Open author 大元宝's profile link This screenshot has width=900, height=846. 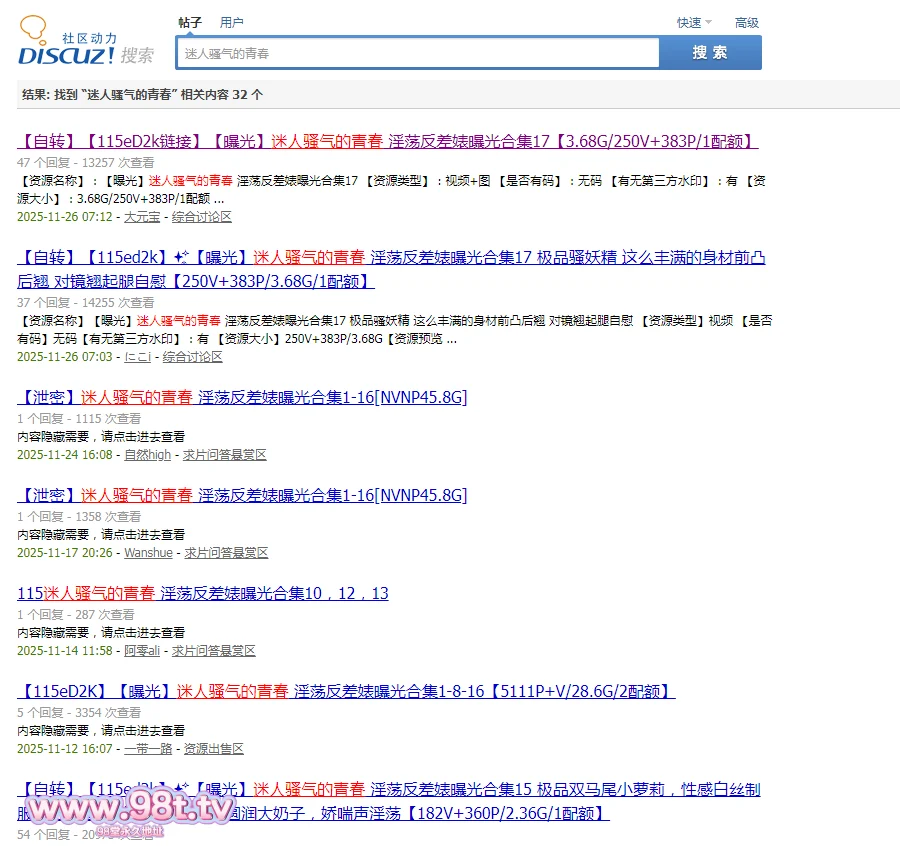coord(141,217)
